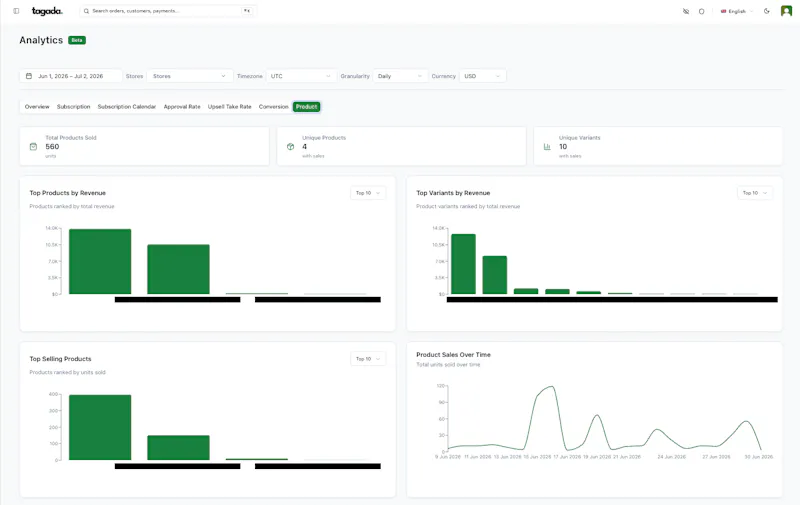Click the Total Products Sold bag icon
This screenshot has width=800, height=505.
click(33, 147)
